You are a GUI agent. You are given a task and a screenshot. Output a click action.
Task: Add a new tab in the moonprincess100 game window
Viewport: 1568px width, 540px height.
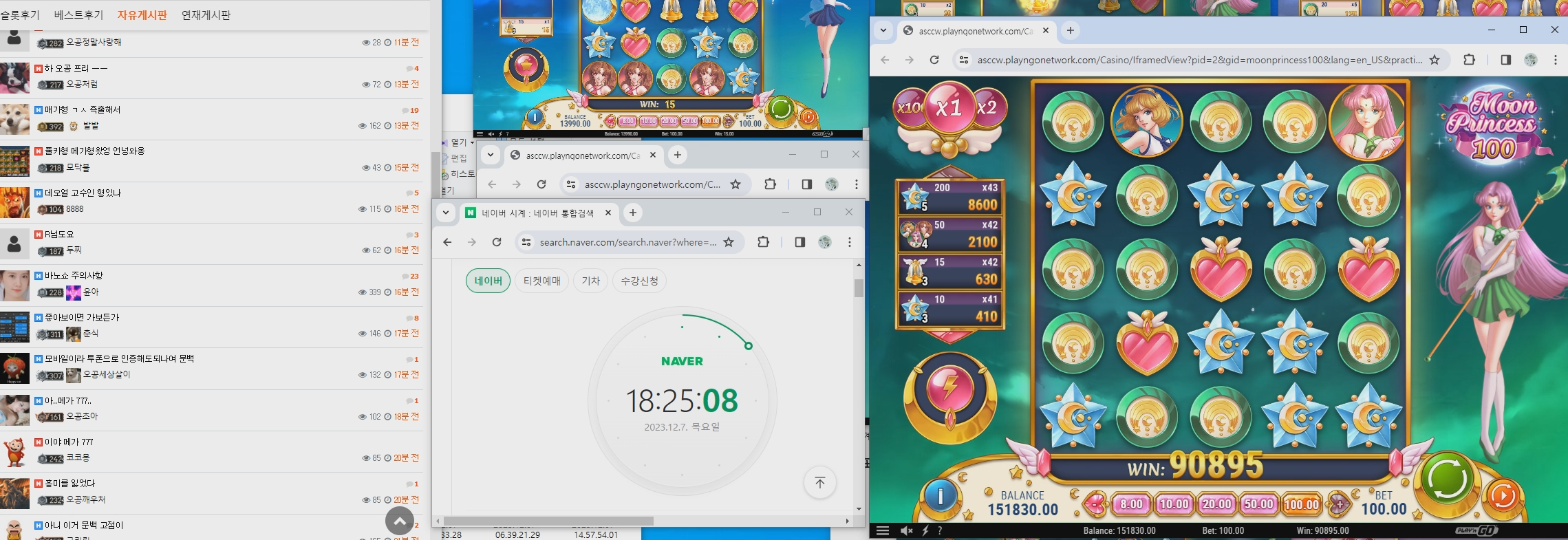point(1070,30)
